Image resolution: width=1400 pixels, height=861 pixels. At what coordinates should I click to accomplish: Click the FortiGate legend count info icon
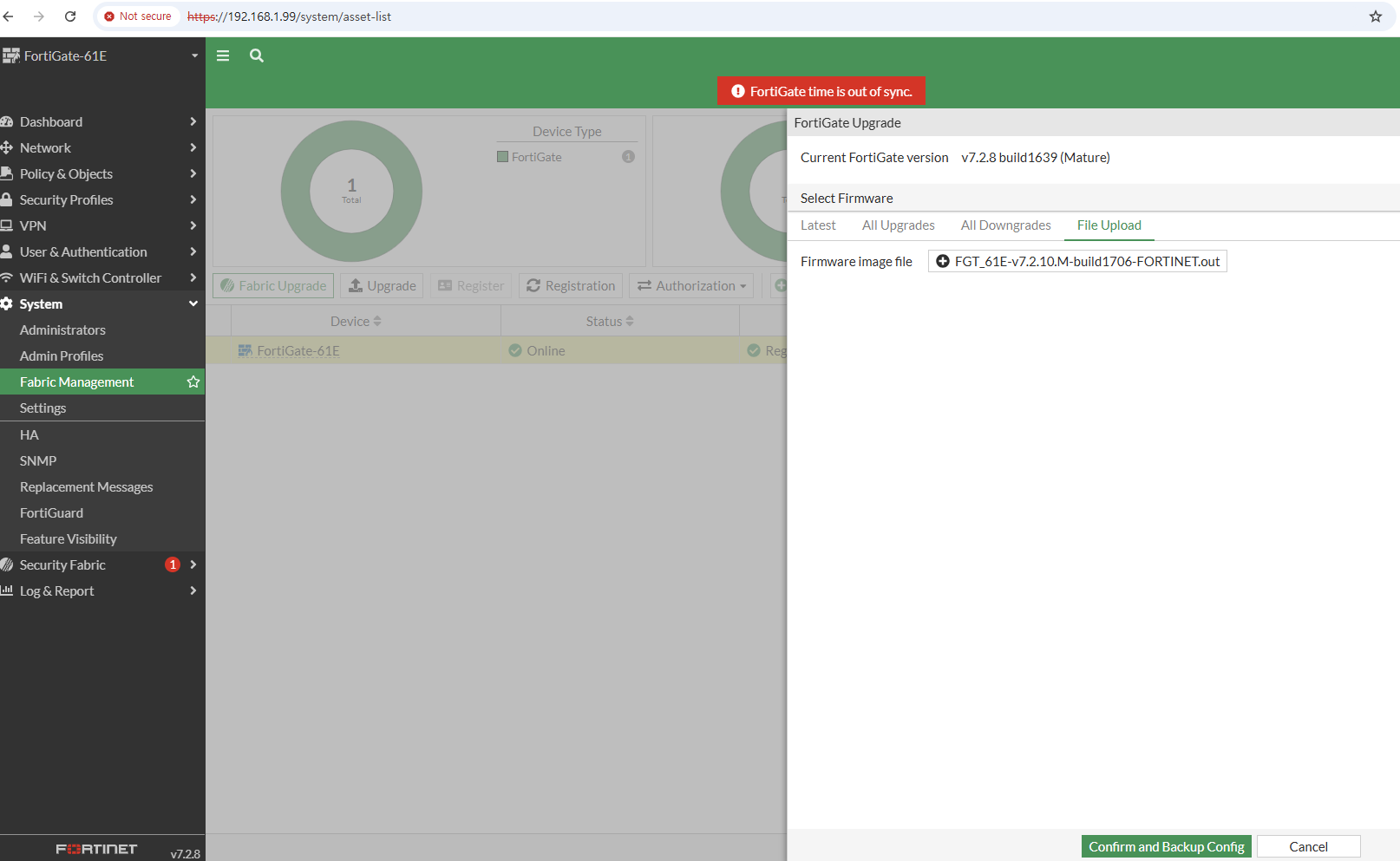point(628,157)
